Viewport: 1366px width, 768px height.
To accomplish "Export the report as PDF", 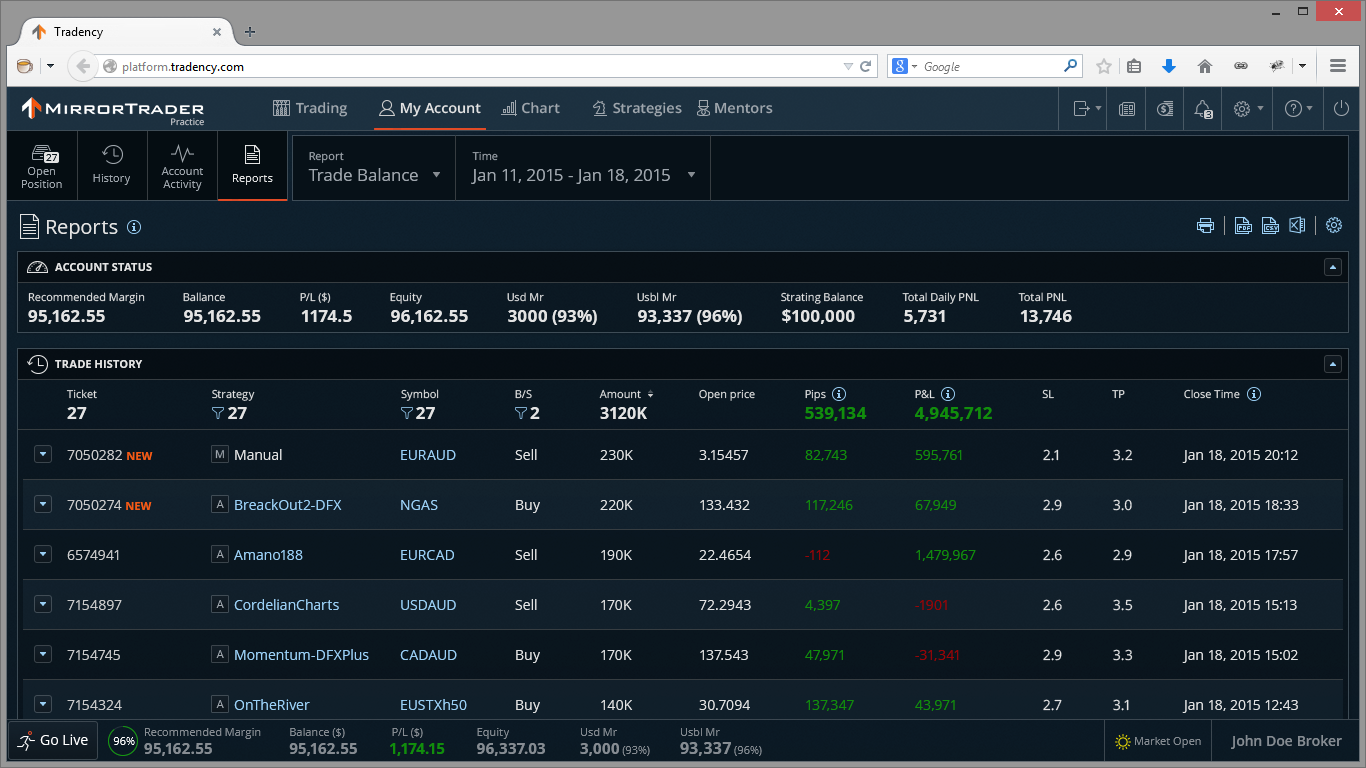I will point(1243,225).
